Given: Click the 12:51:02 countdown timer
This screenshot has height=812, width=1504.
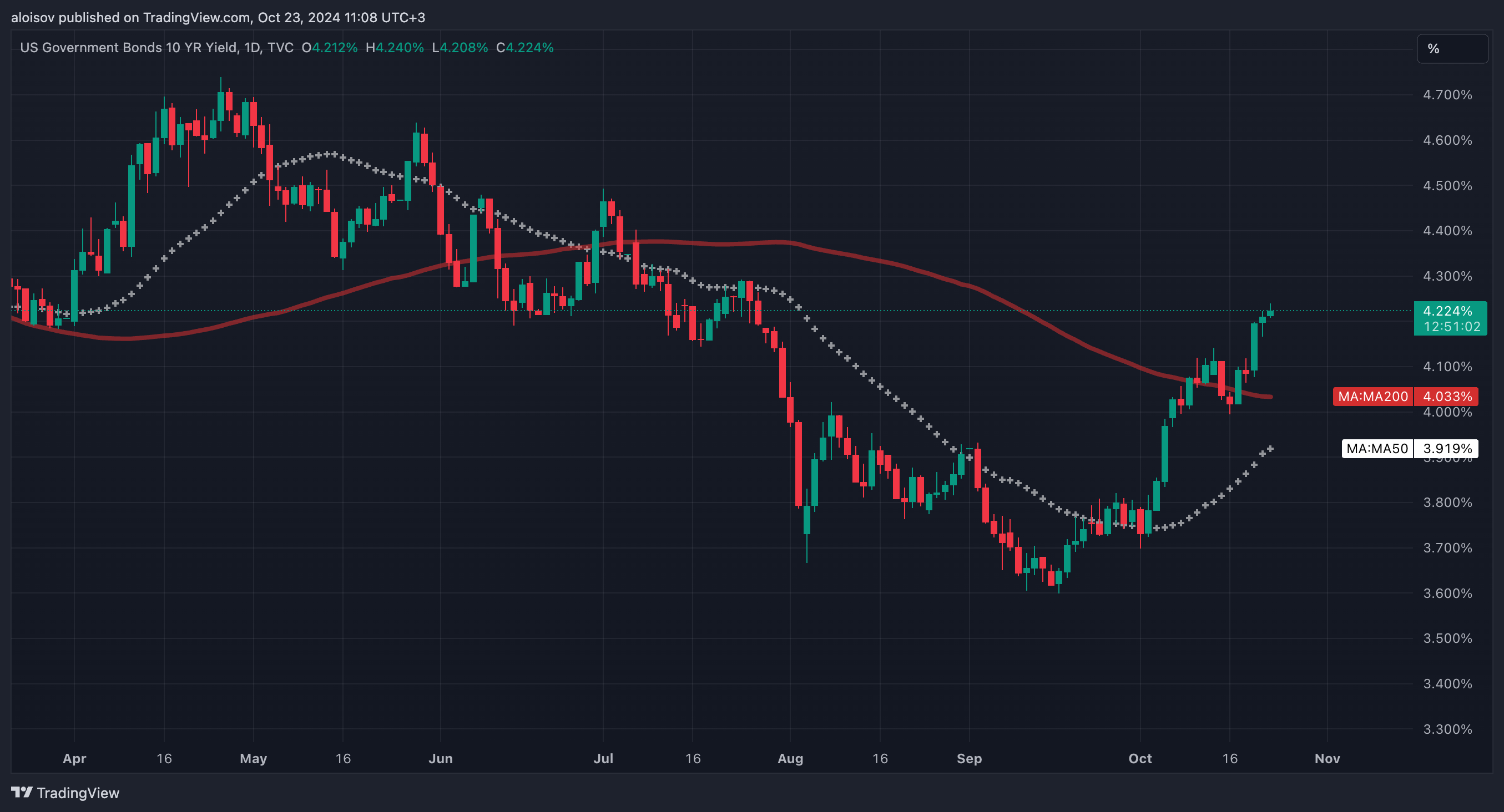Looking at the screenshot, I should click(1451, 327).
